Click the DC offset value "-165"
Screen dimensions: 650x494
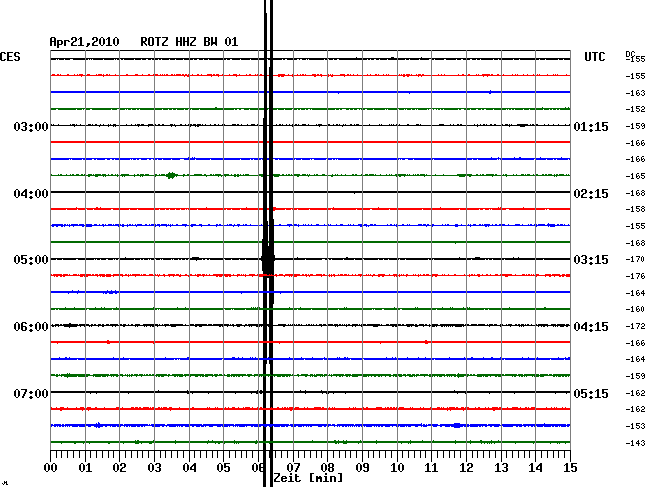click(635, 176)
